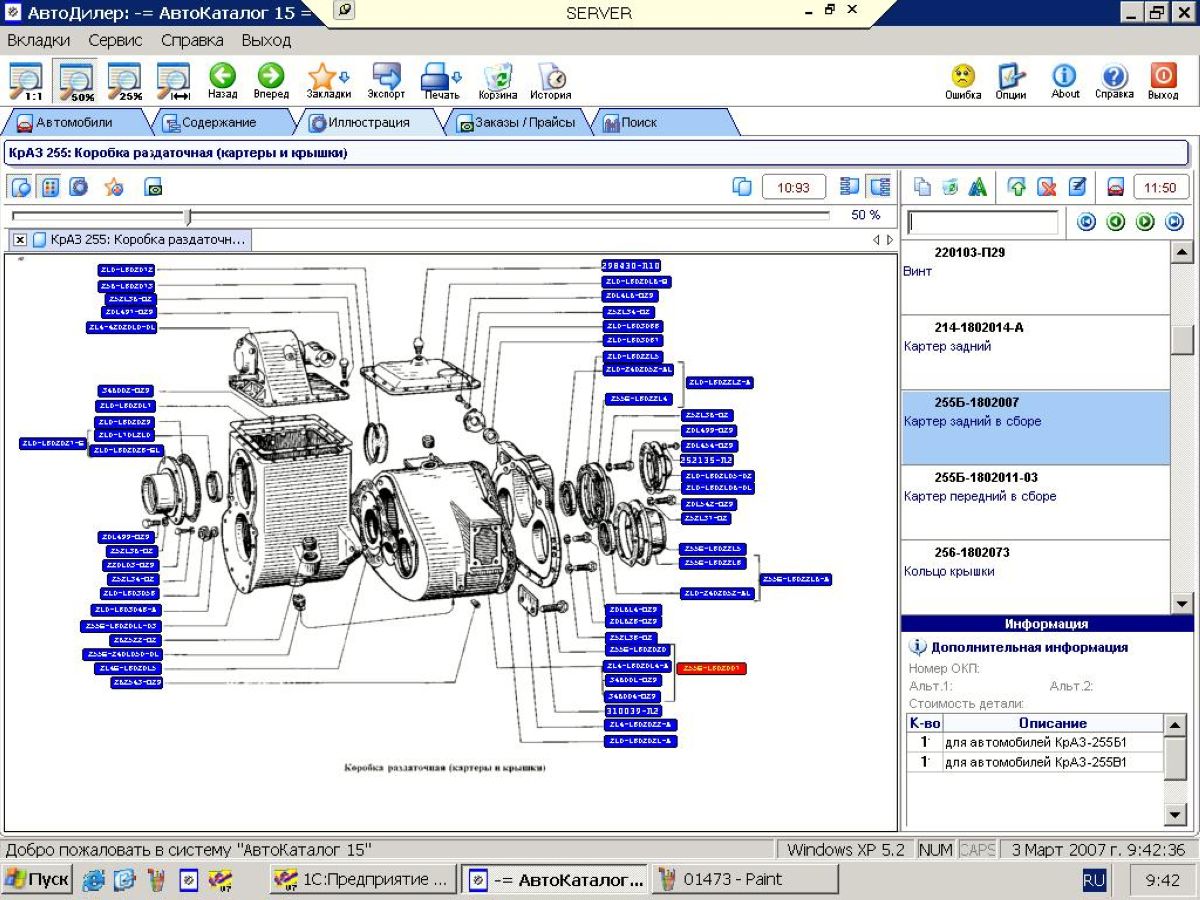Go back with the Назад button
The height and width of the screenshot is (900, 1200).
[222, 81]
